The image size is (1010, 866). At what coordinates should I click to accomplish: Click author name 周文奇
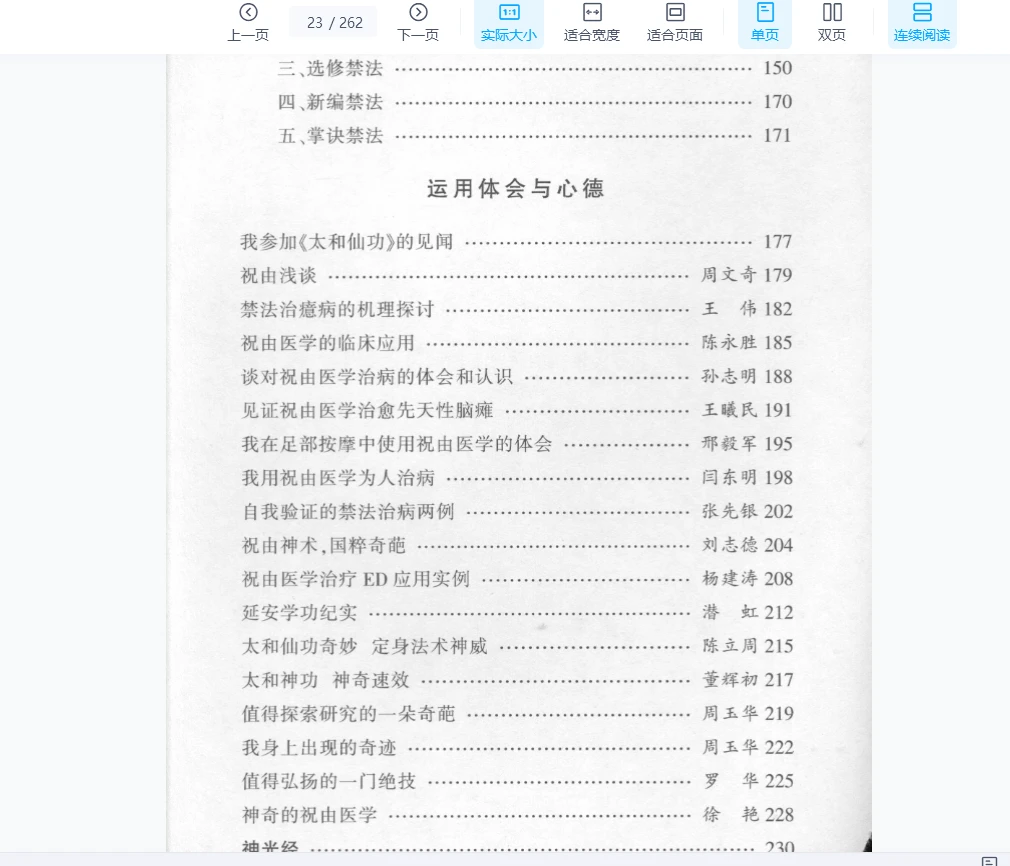pos(729,274)
